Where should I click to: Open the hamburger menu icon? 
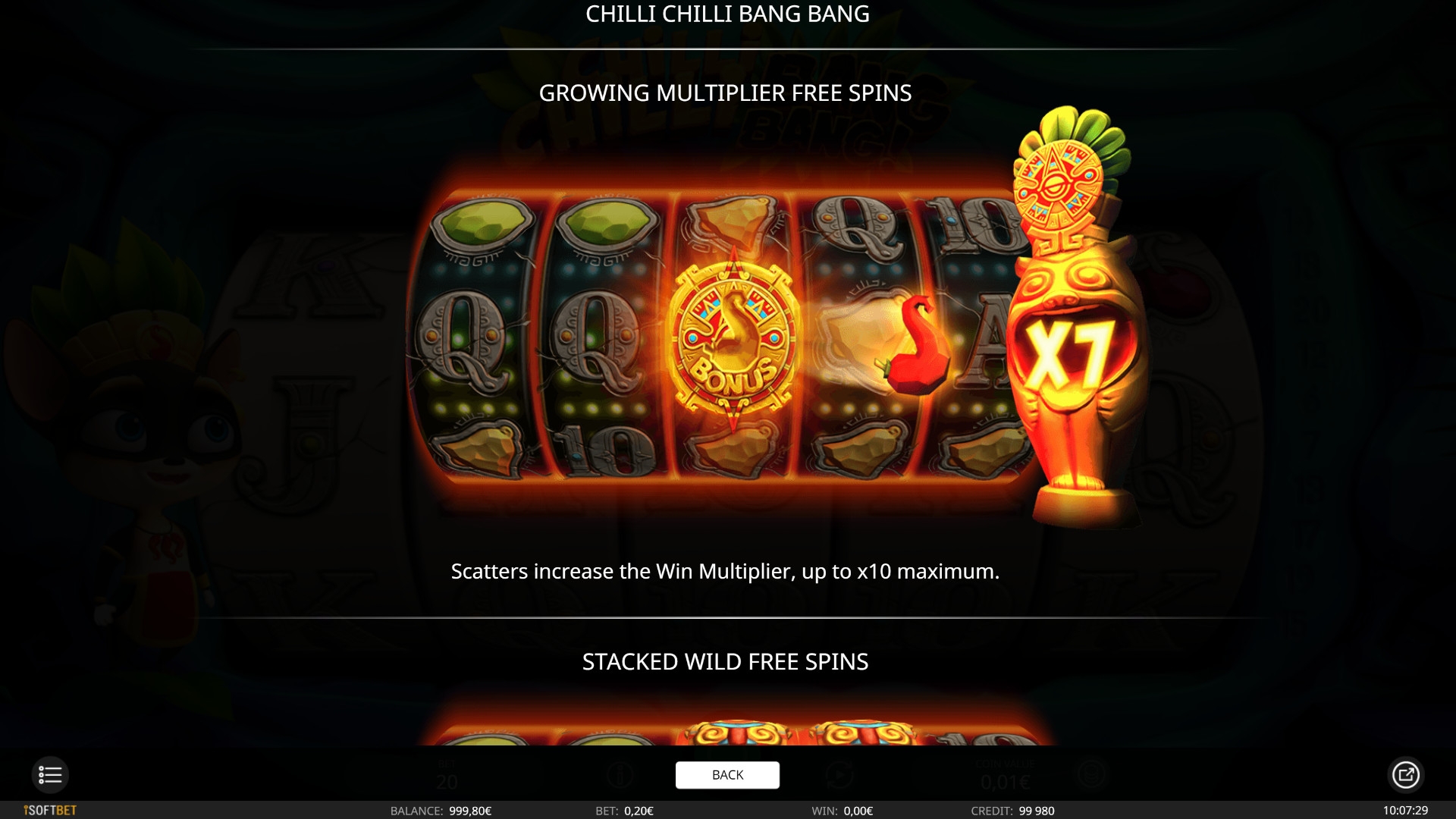(x=50, y=774)
